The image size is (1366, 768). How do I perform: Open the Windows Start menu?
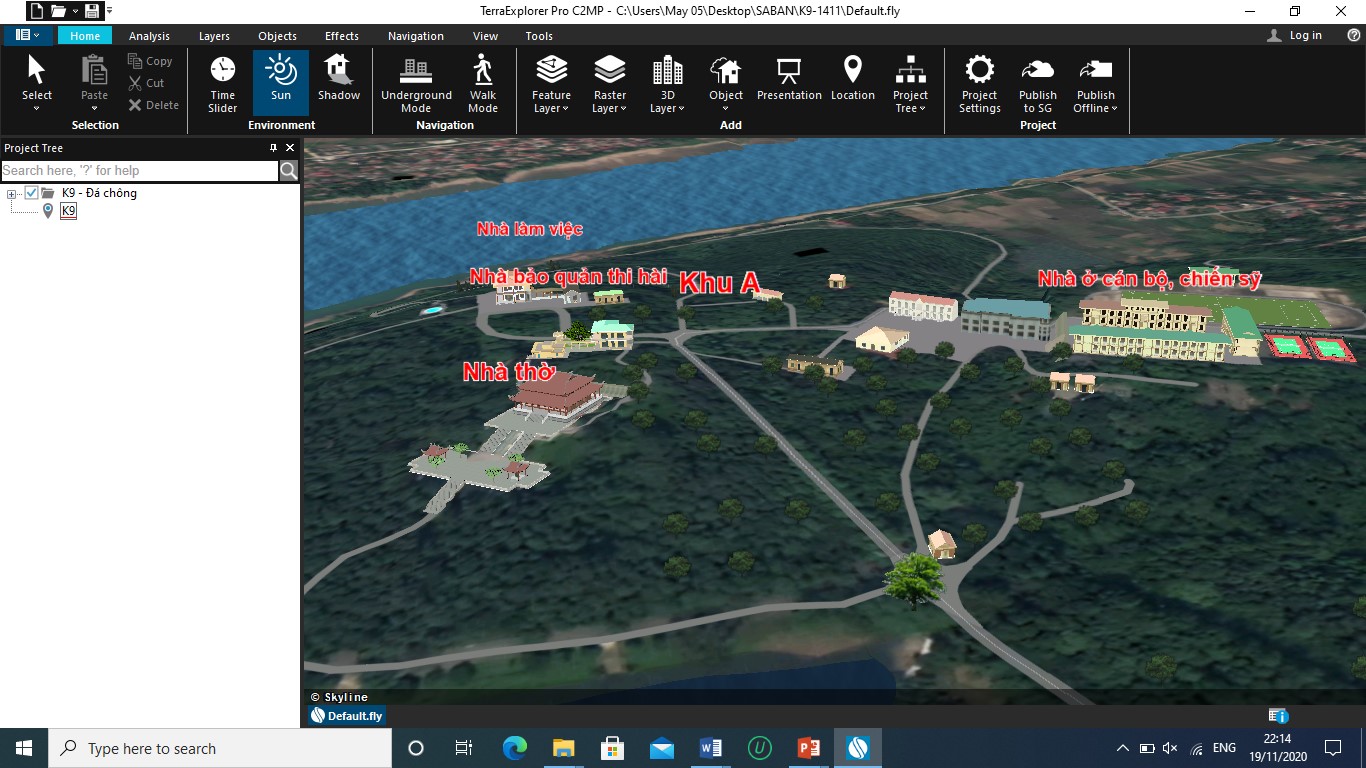point(24,748)
